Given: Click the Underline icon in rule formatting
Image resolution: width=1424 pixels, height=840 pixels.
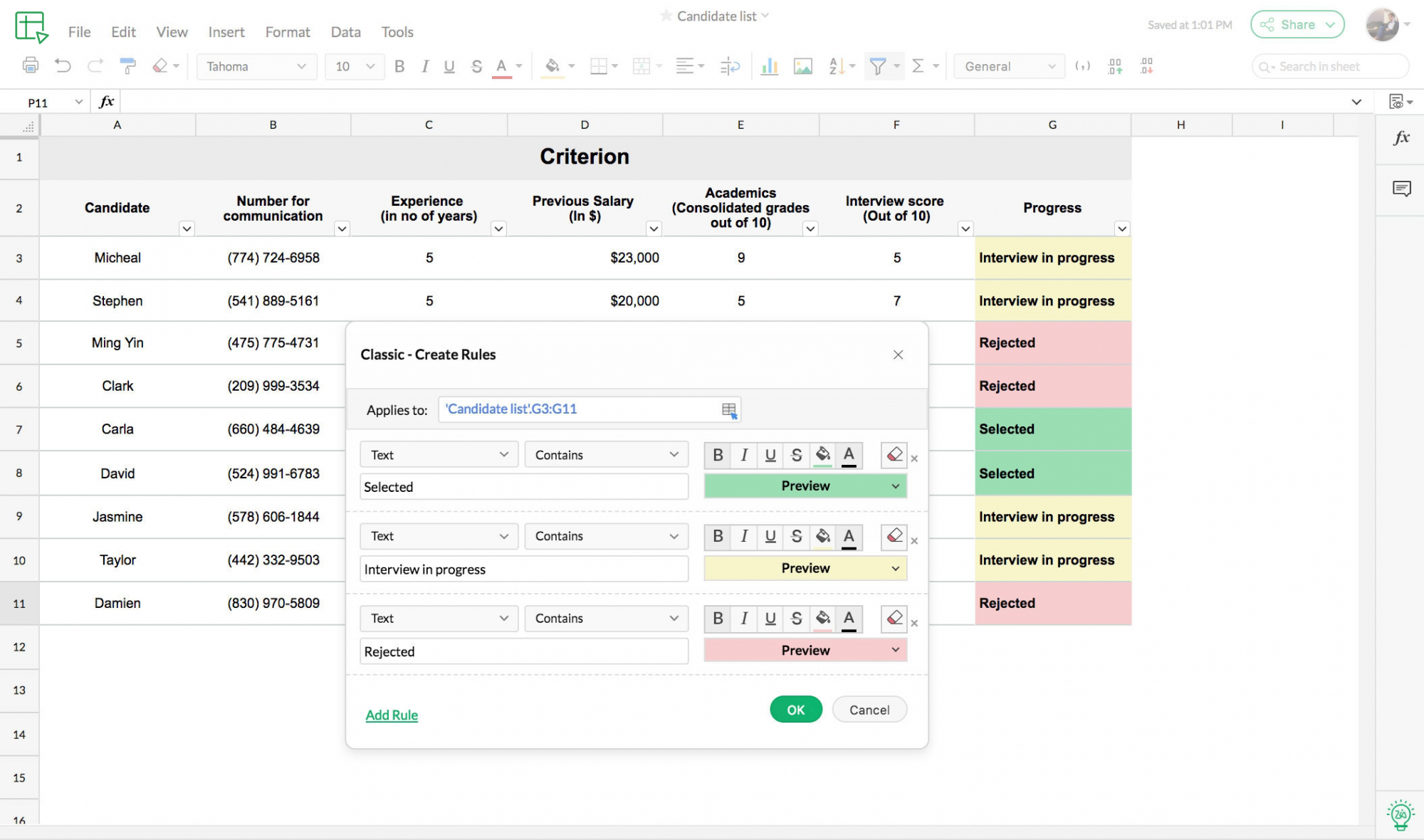Looking at the screenshot, I should coord(769,454).
